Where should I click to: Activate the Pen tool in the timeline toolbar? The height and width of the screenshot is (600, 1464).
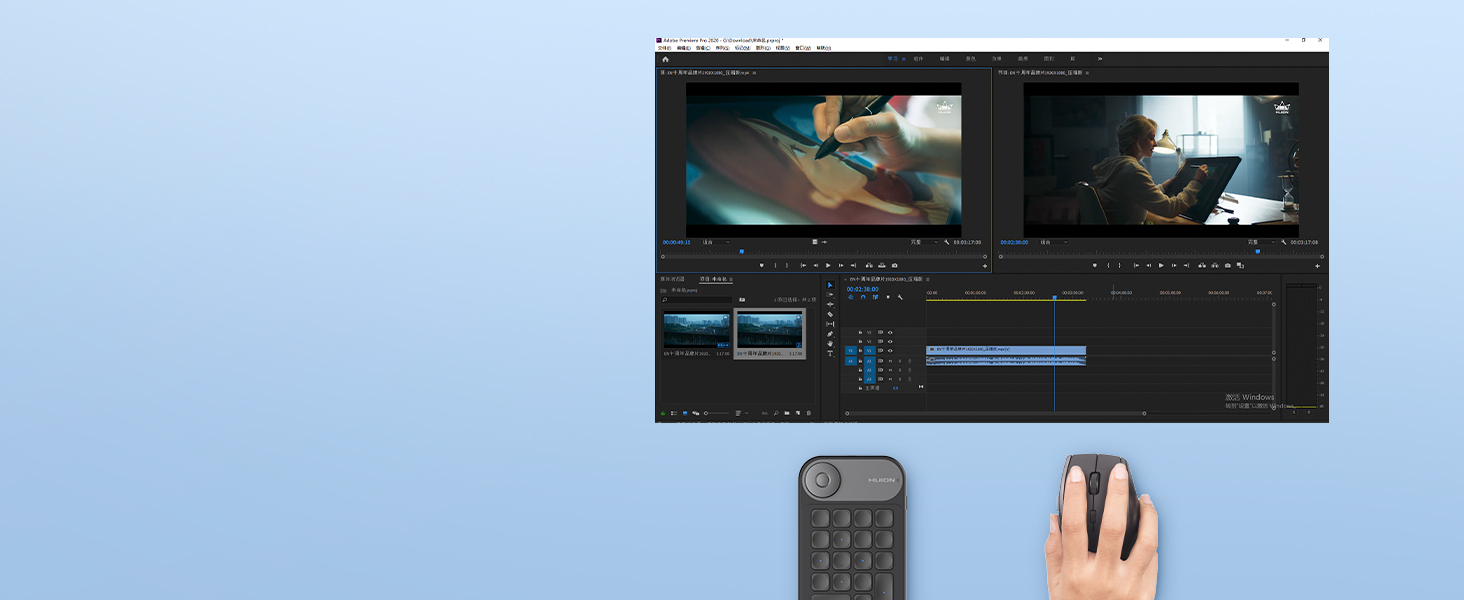click(x=830, y=333)
